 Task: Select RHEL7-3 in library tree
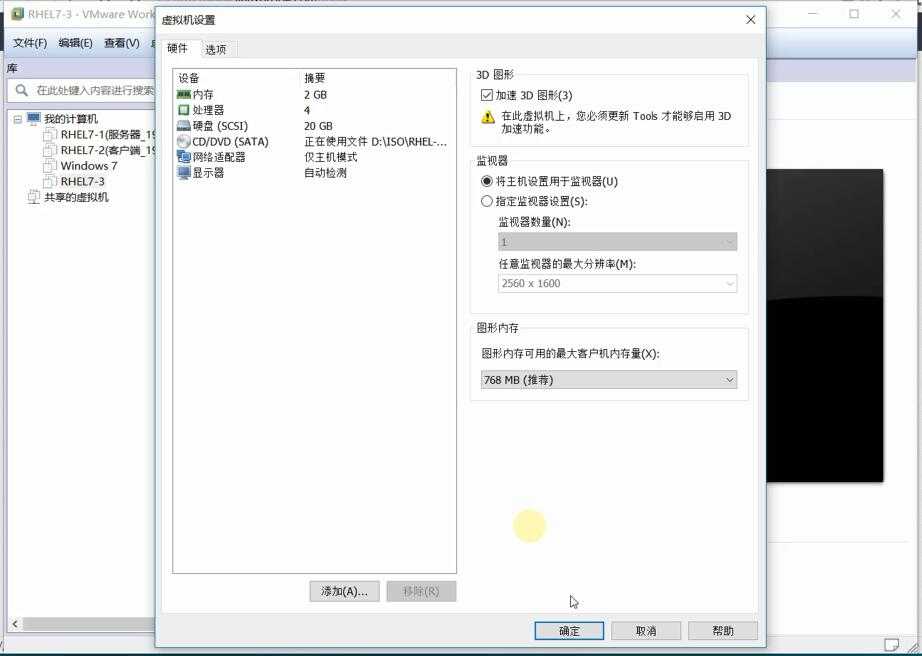[82, 182]
